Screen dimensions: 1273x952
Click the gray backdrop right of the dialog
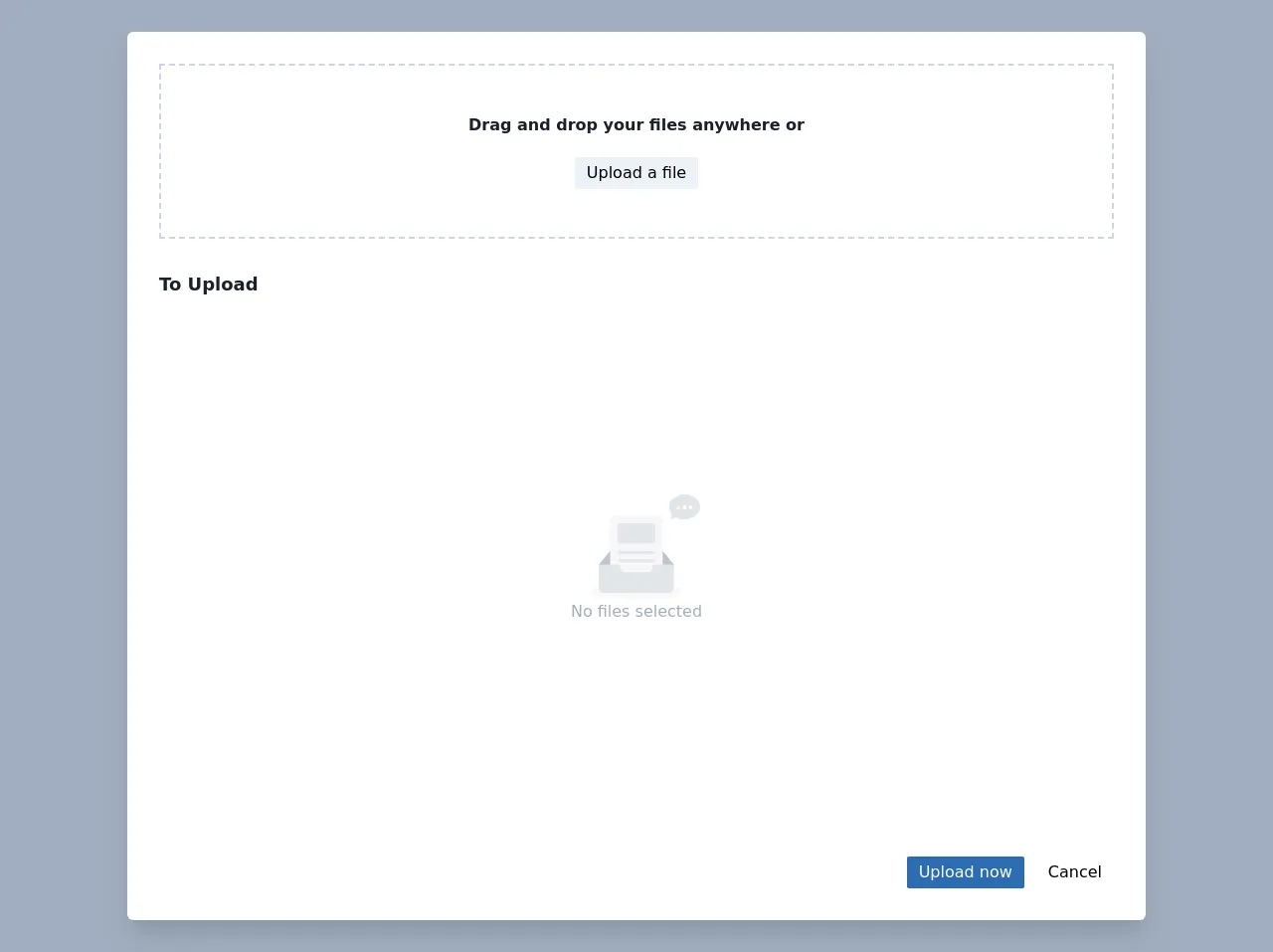[1208, 476]
